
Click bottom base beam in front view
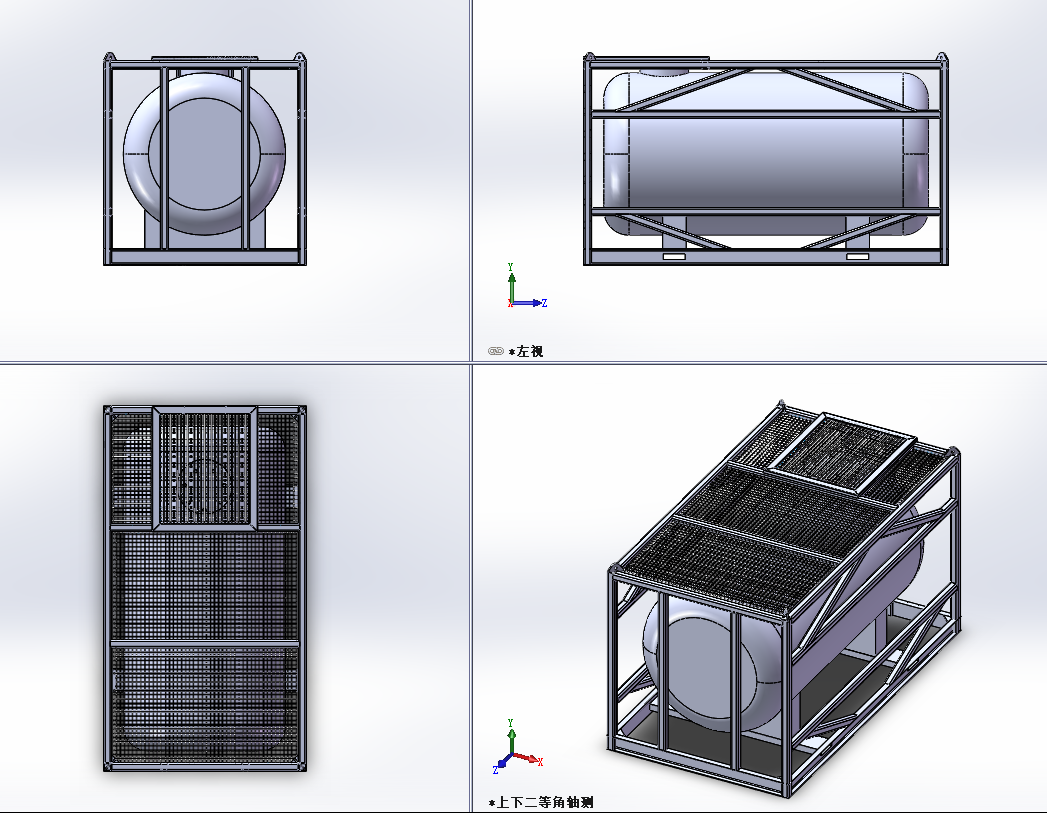(204, 257)
